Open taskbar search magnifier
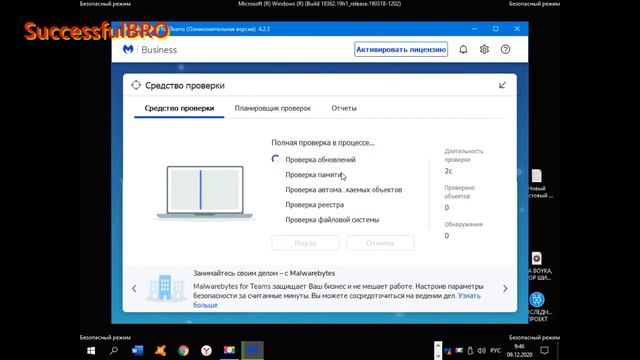 coord(114,351)
